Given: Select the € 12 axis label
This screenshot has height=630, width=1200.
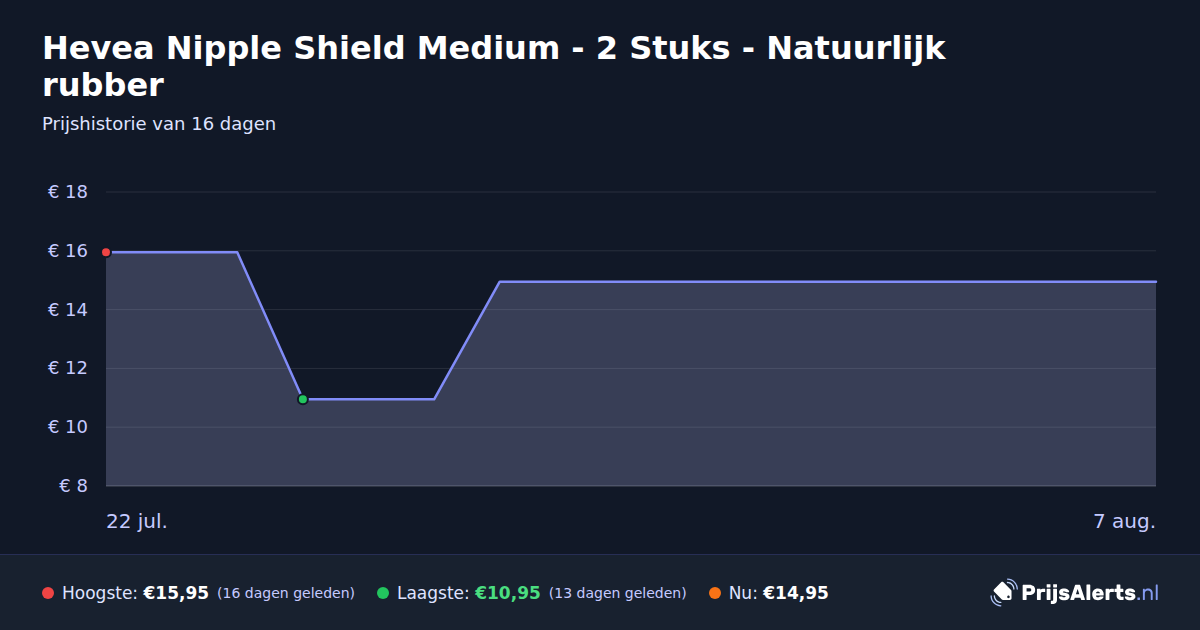Looking at the screenshot, I should 68,368.
